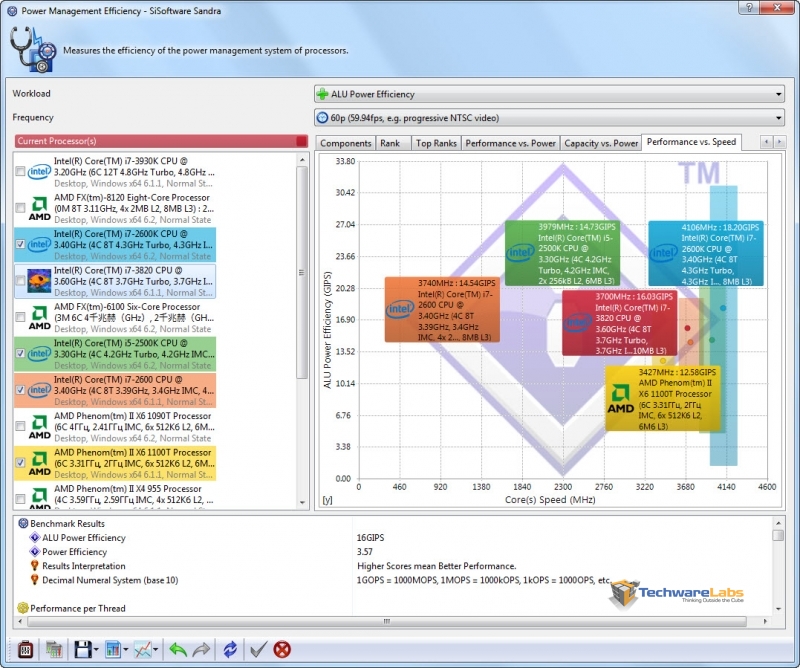Viewport: 800px width, 668px height.
Task: Check the AMD FX-8120 processor checkbox
Action: pos(20,208)
